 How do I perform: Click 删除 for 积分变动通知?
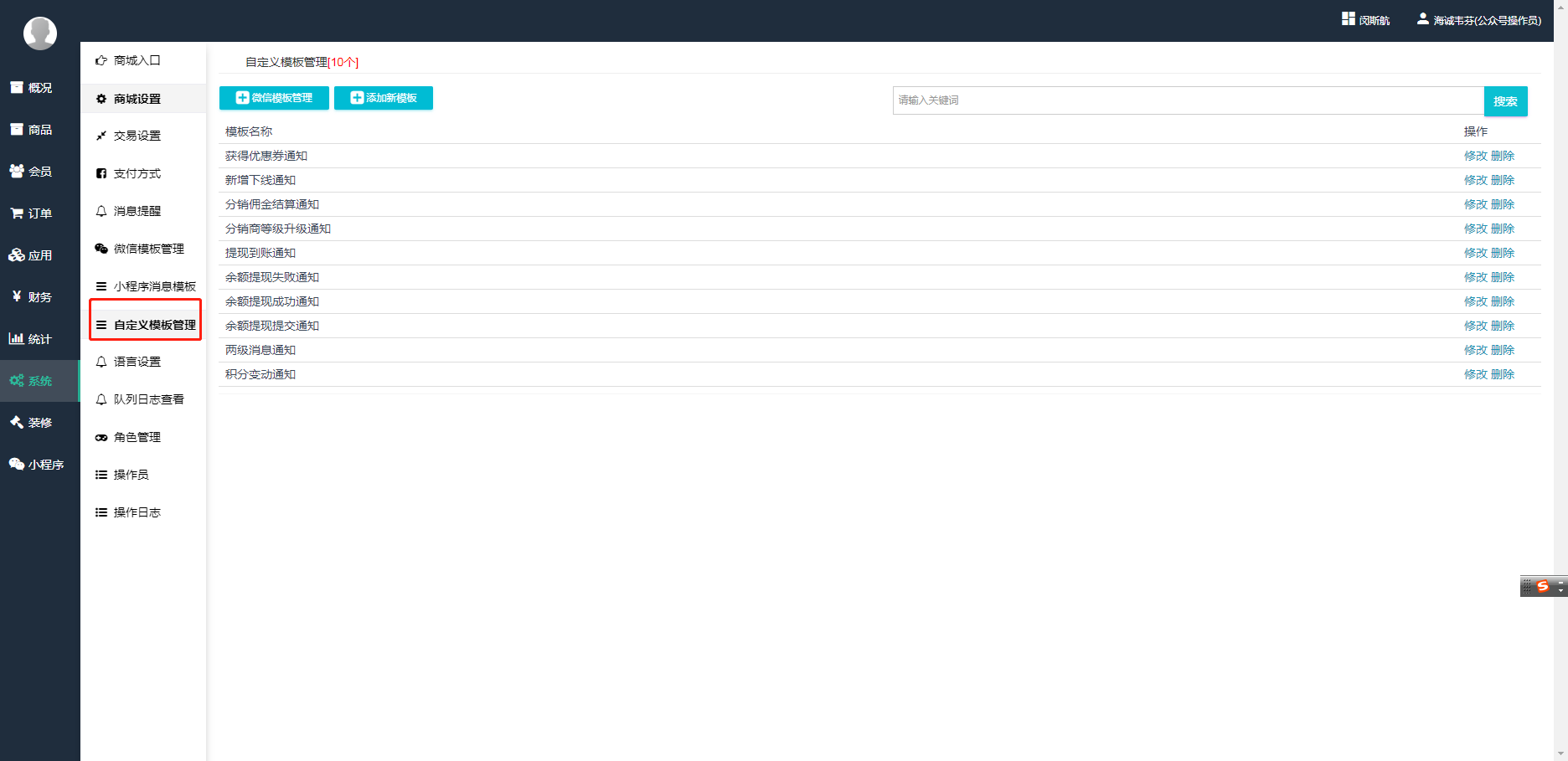(1503, 374)
